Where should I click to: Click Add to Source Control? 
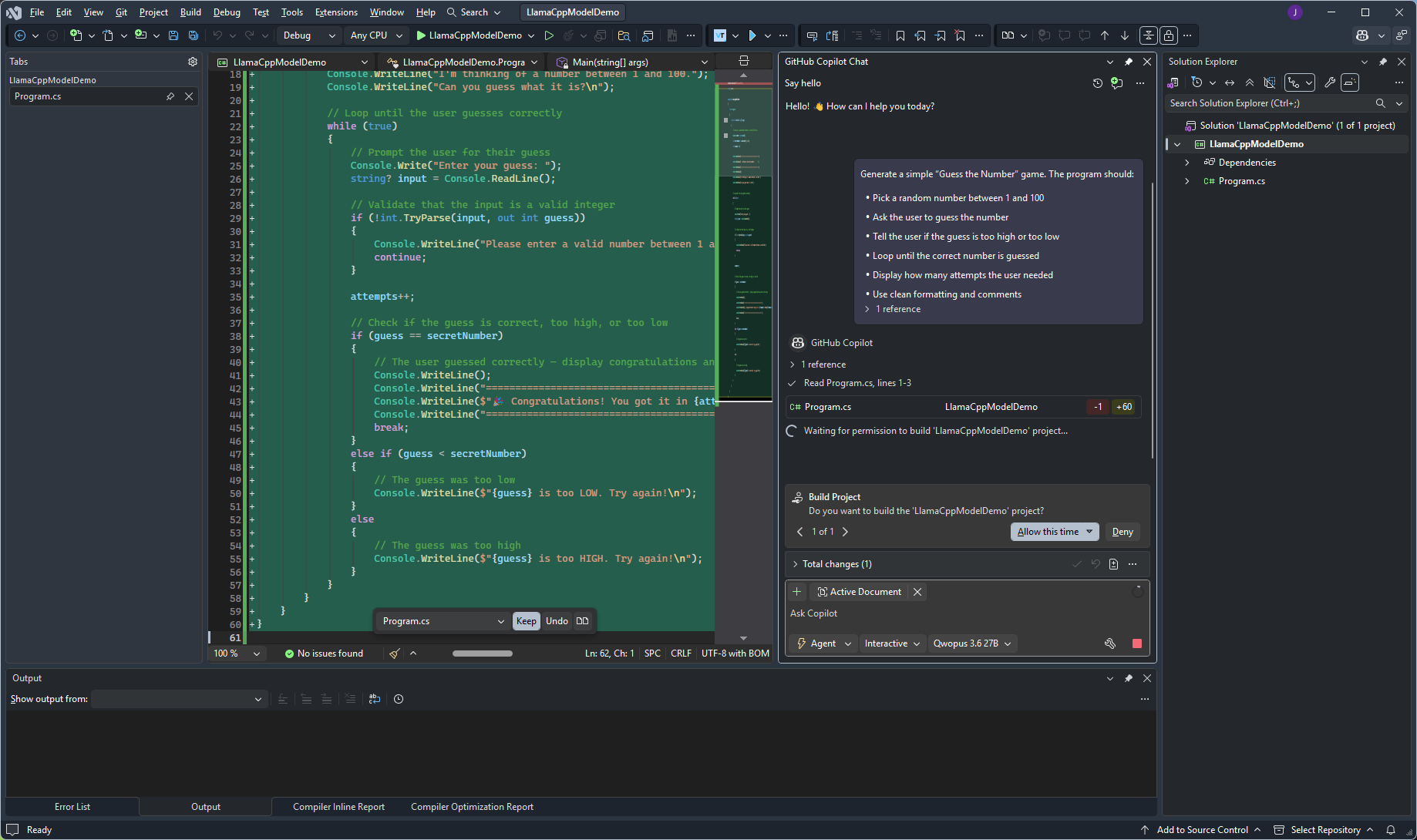point(1202,830)
